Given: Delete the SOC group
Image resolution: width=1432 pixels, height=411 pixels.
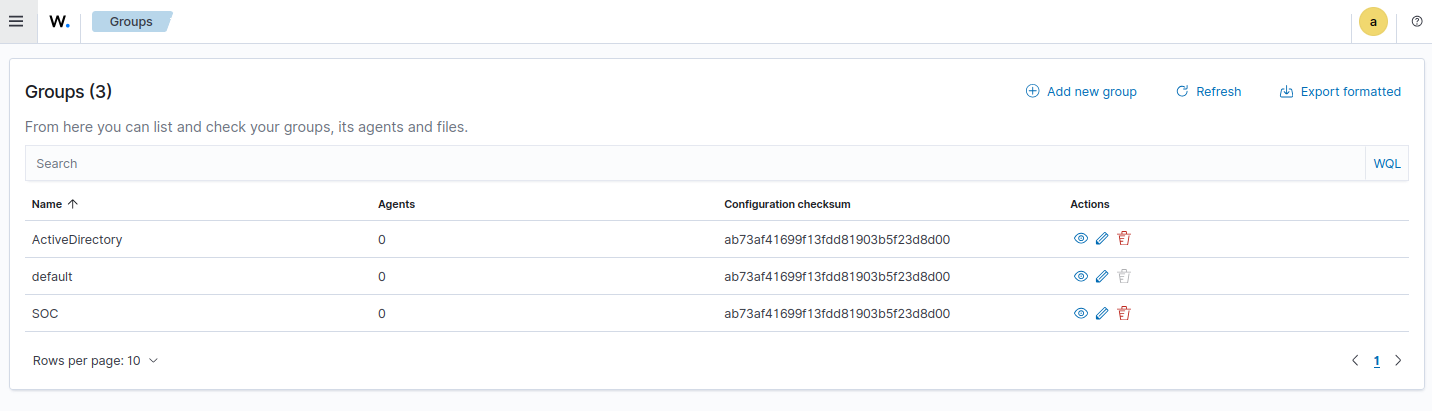Looking at the screenshot, I should coord(1124,313).
